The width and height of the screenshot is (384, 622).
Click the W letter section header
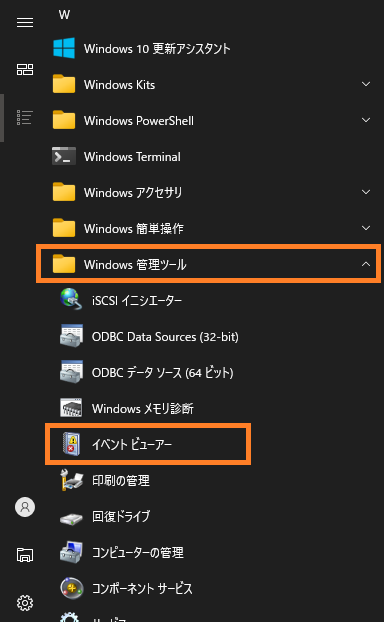point(64,15)
